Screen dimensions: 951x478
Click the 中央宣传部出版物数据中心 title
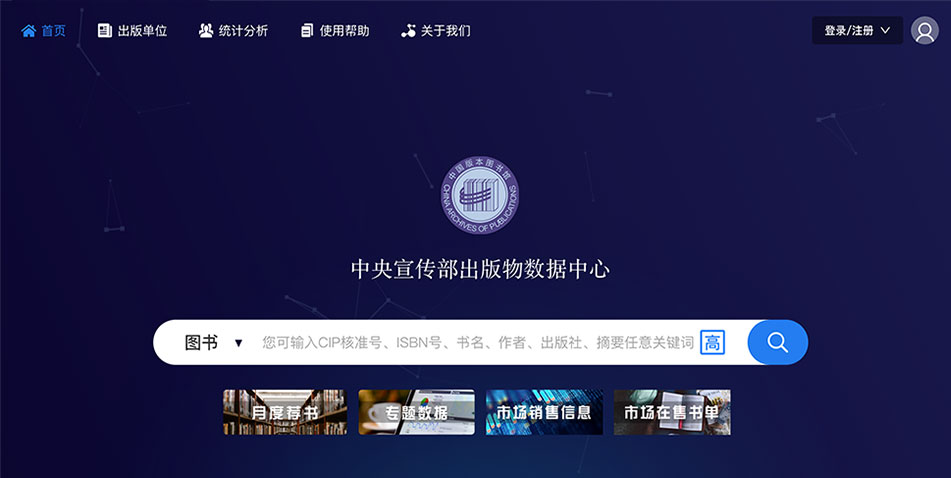480,269
